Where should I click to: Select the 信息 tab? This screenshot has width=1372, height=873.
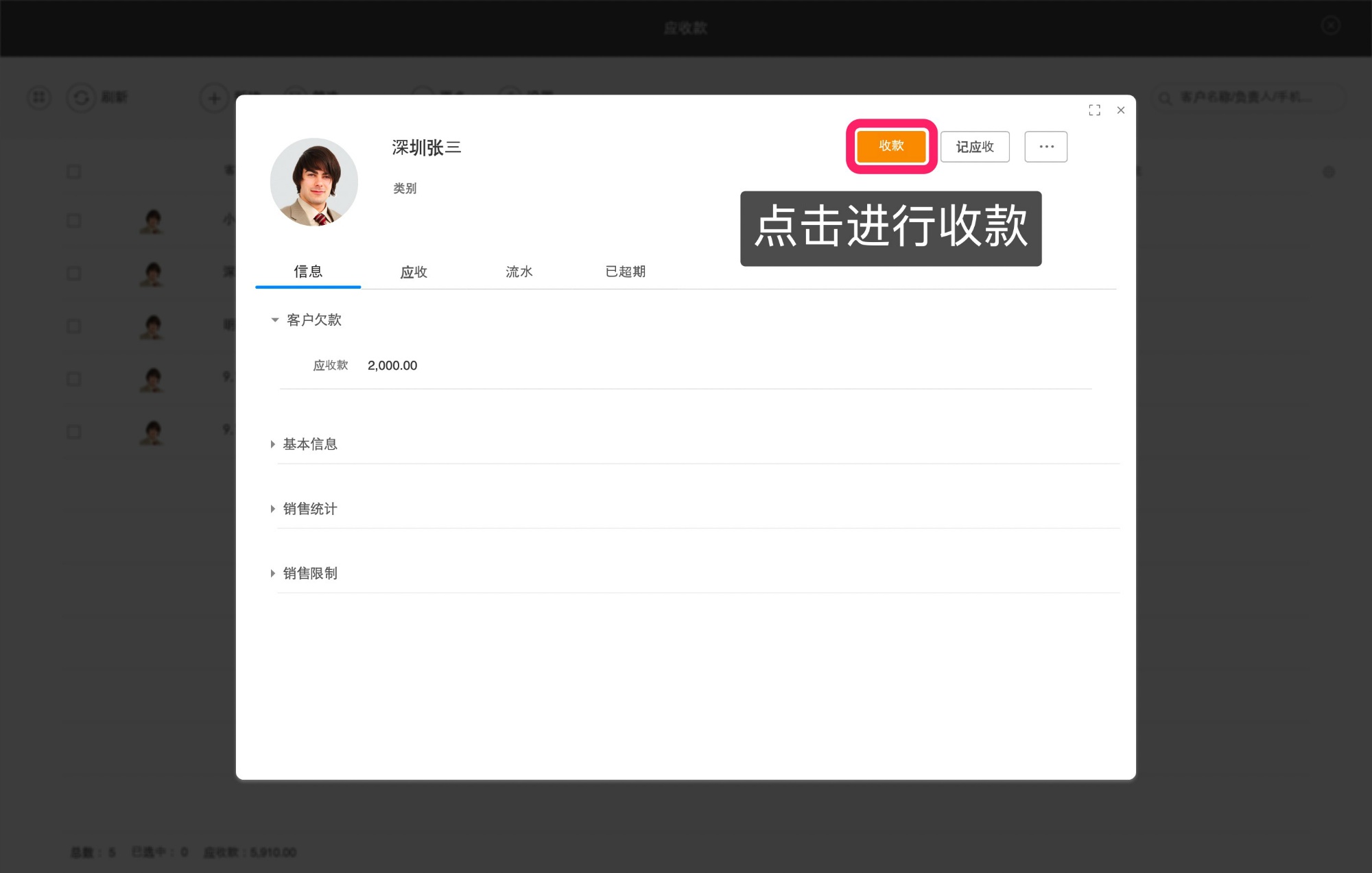308,272
